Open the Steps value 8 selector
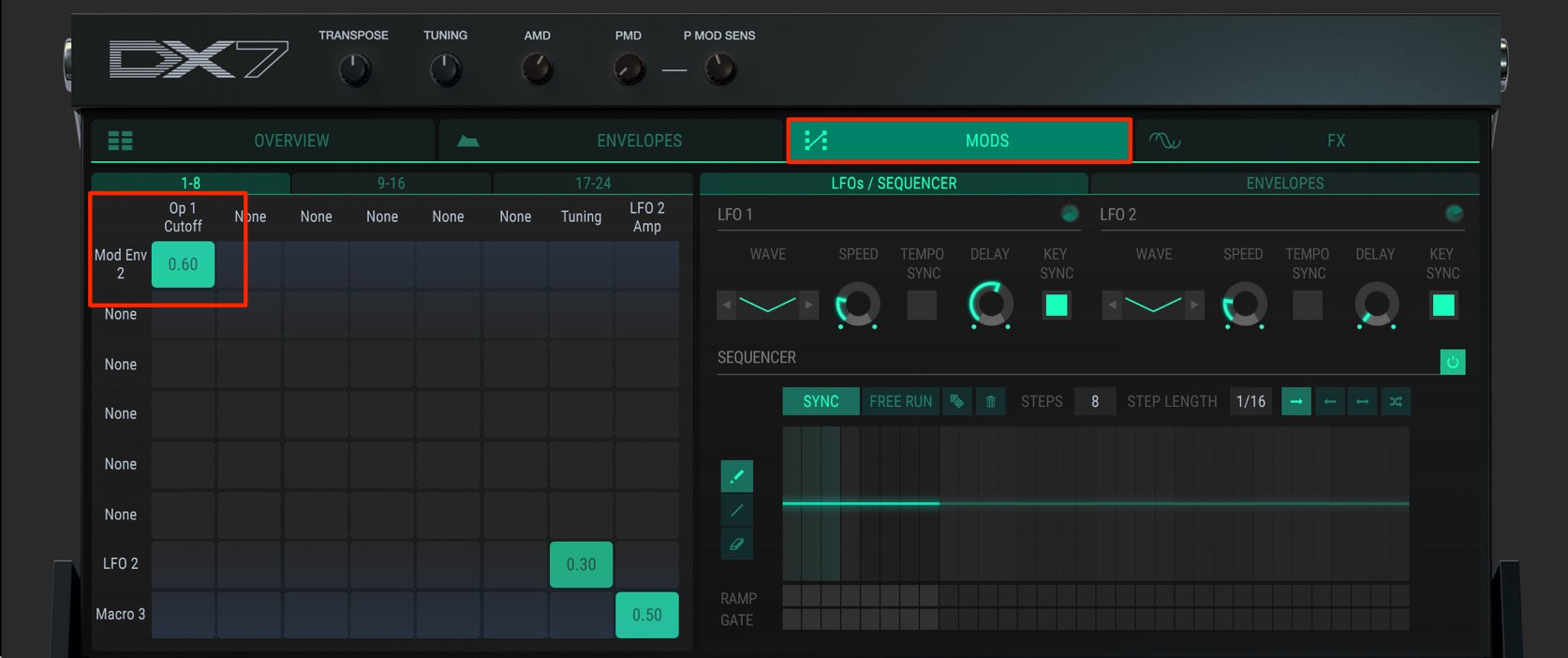This screenshot has height=658, width=1568. pyautogui.click(x=1095, y=401)
